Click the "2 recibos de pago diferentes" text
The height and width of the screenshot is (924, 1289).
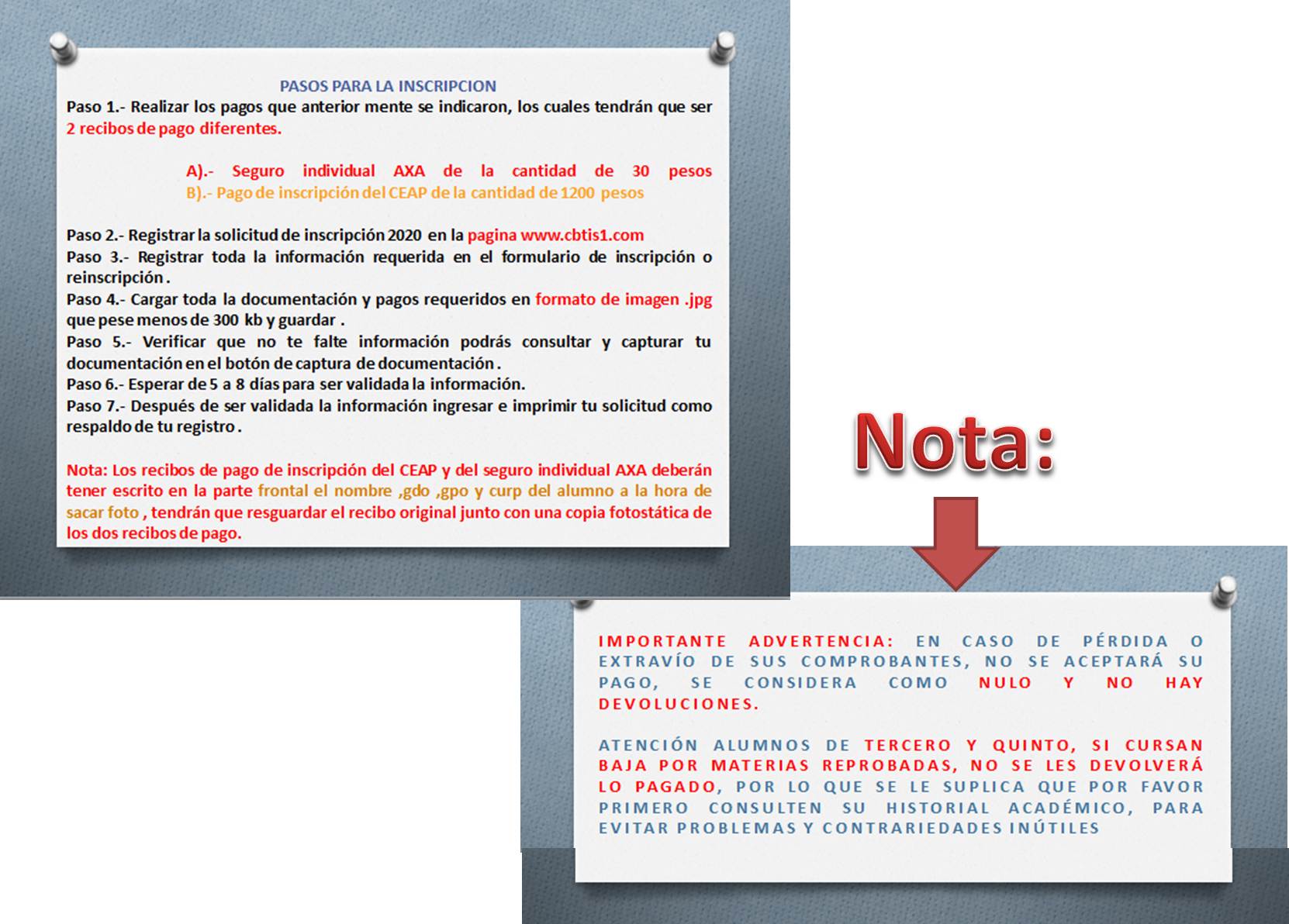(174, 129)
